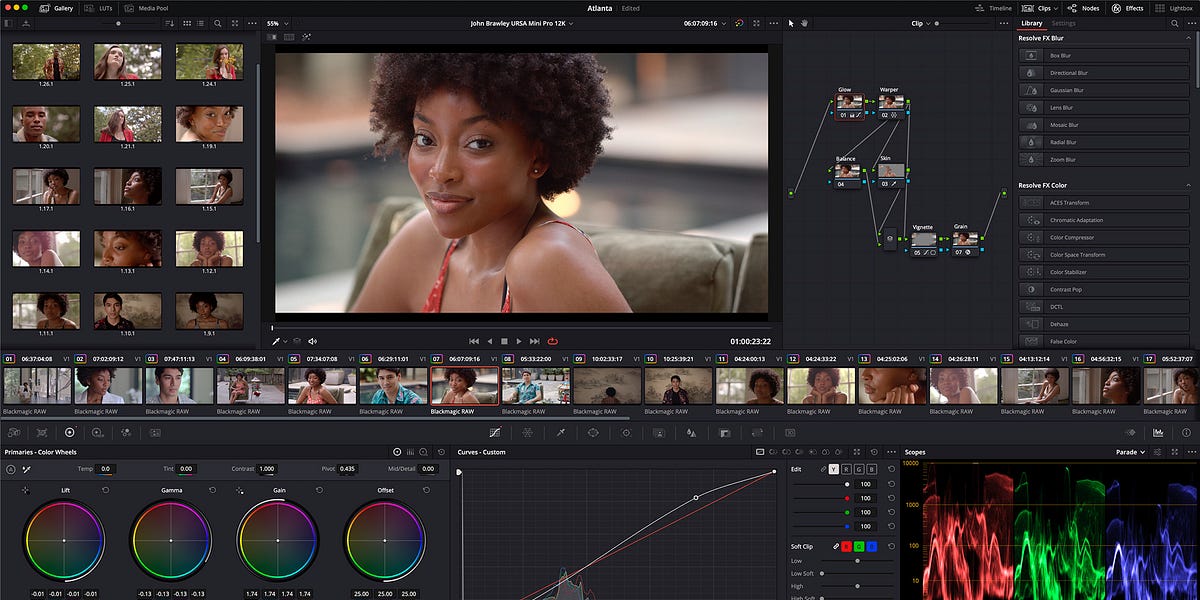
Task: Toggle the Soft Clip red channel
Action: click(x=846, y=546)
